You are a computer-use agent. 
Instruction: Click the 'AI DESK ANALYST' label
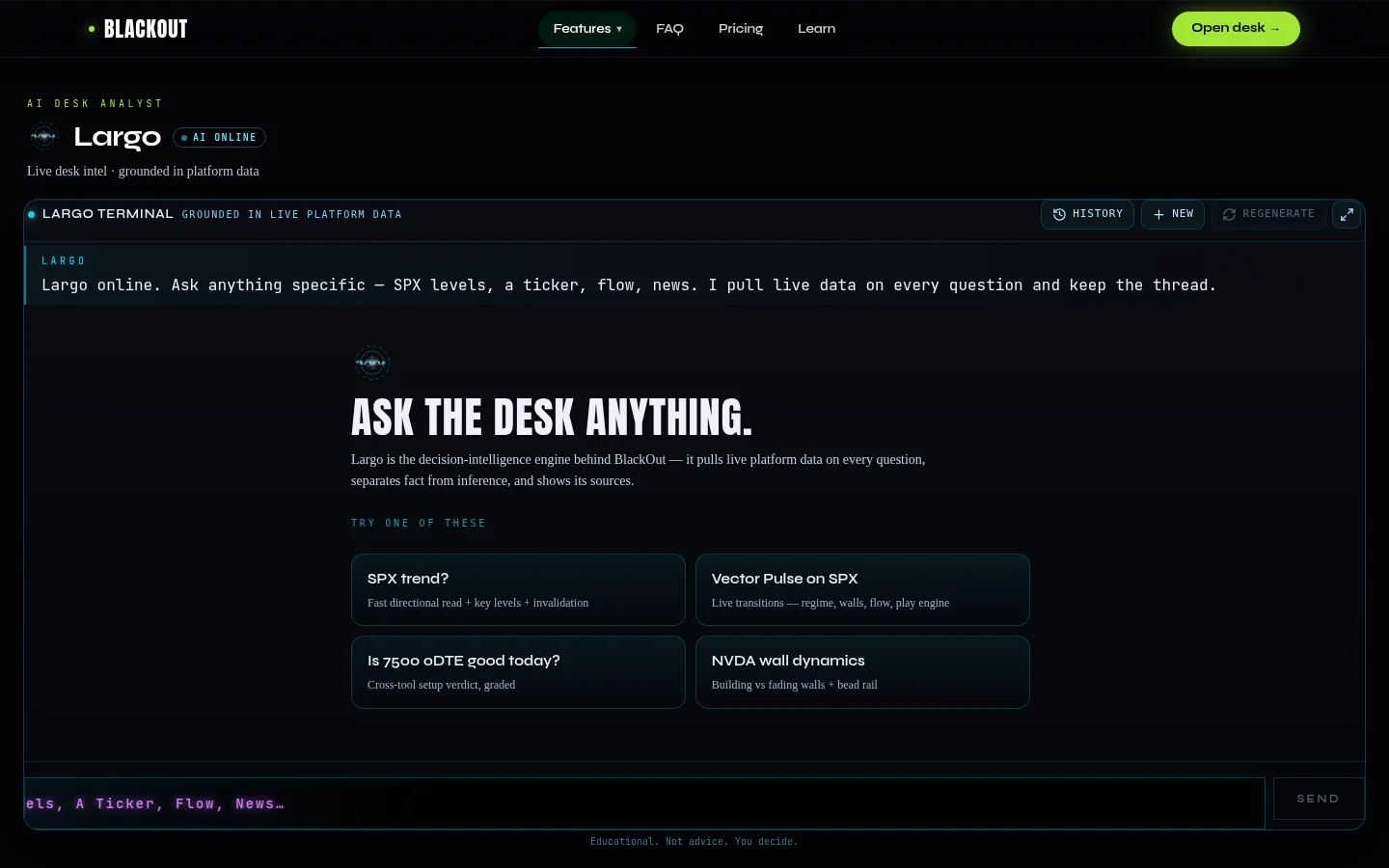(x=95, y=103)
